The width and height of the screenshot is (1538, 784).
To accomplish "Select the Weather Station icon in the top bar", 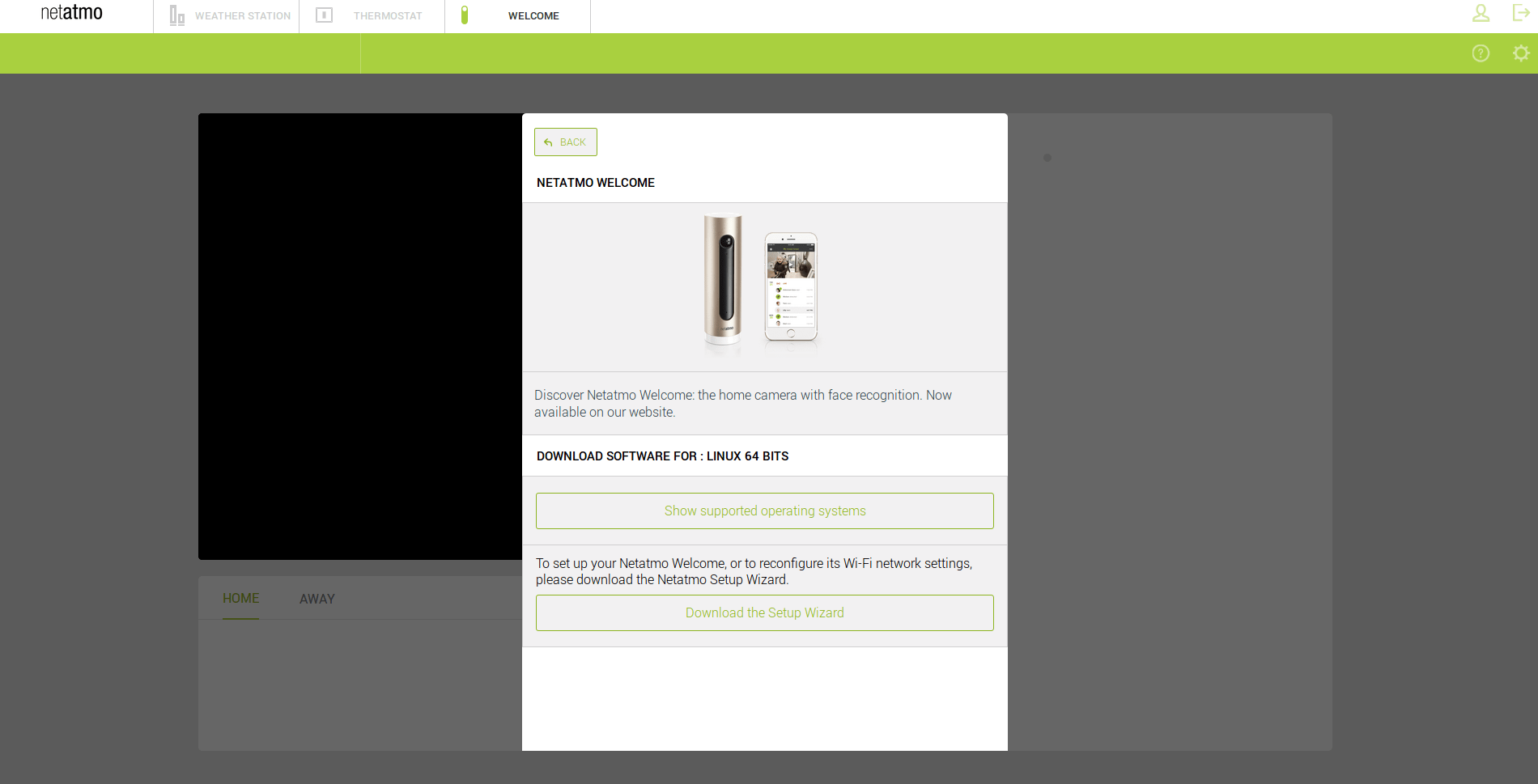I will coord(176,15).
